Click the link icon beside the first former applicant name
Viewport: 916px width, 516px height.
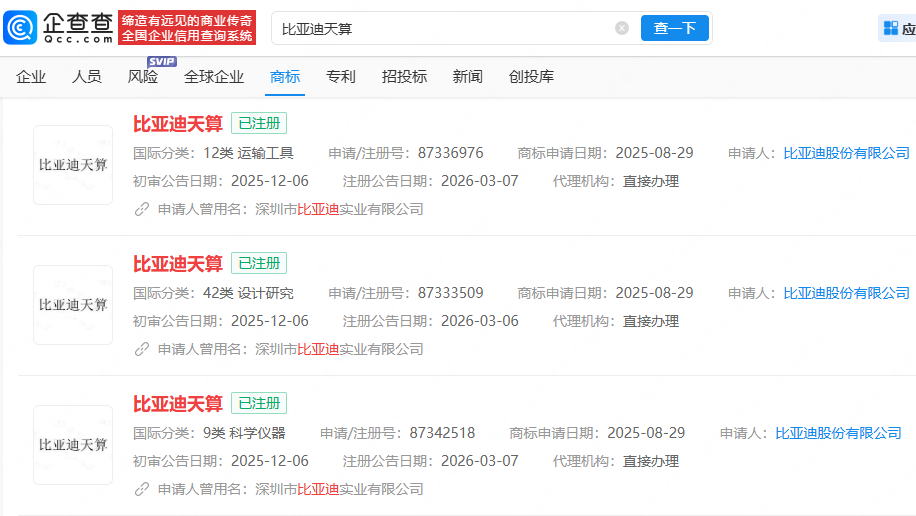pos(142,209)
